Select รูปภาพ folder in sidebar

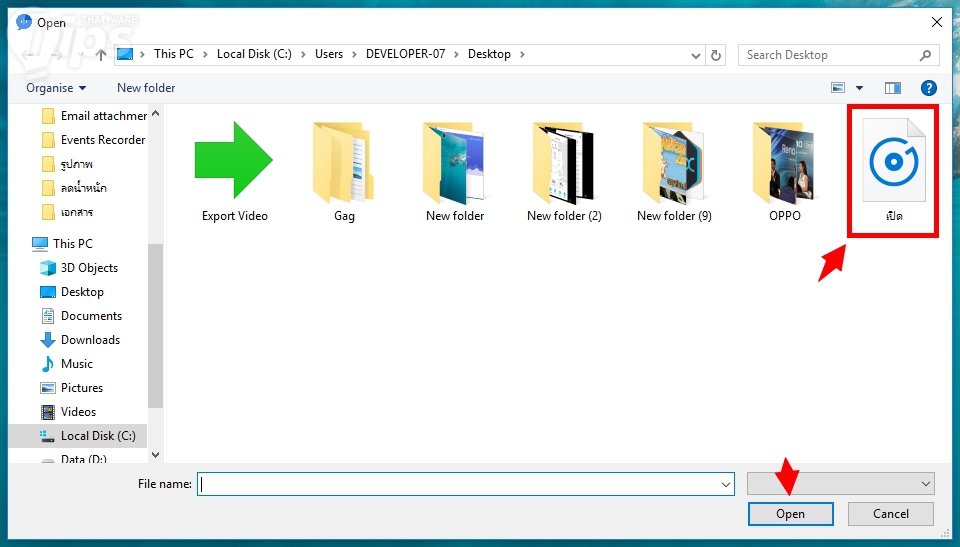[x=67, y=164]
